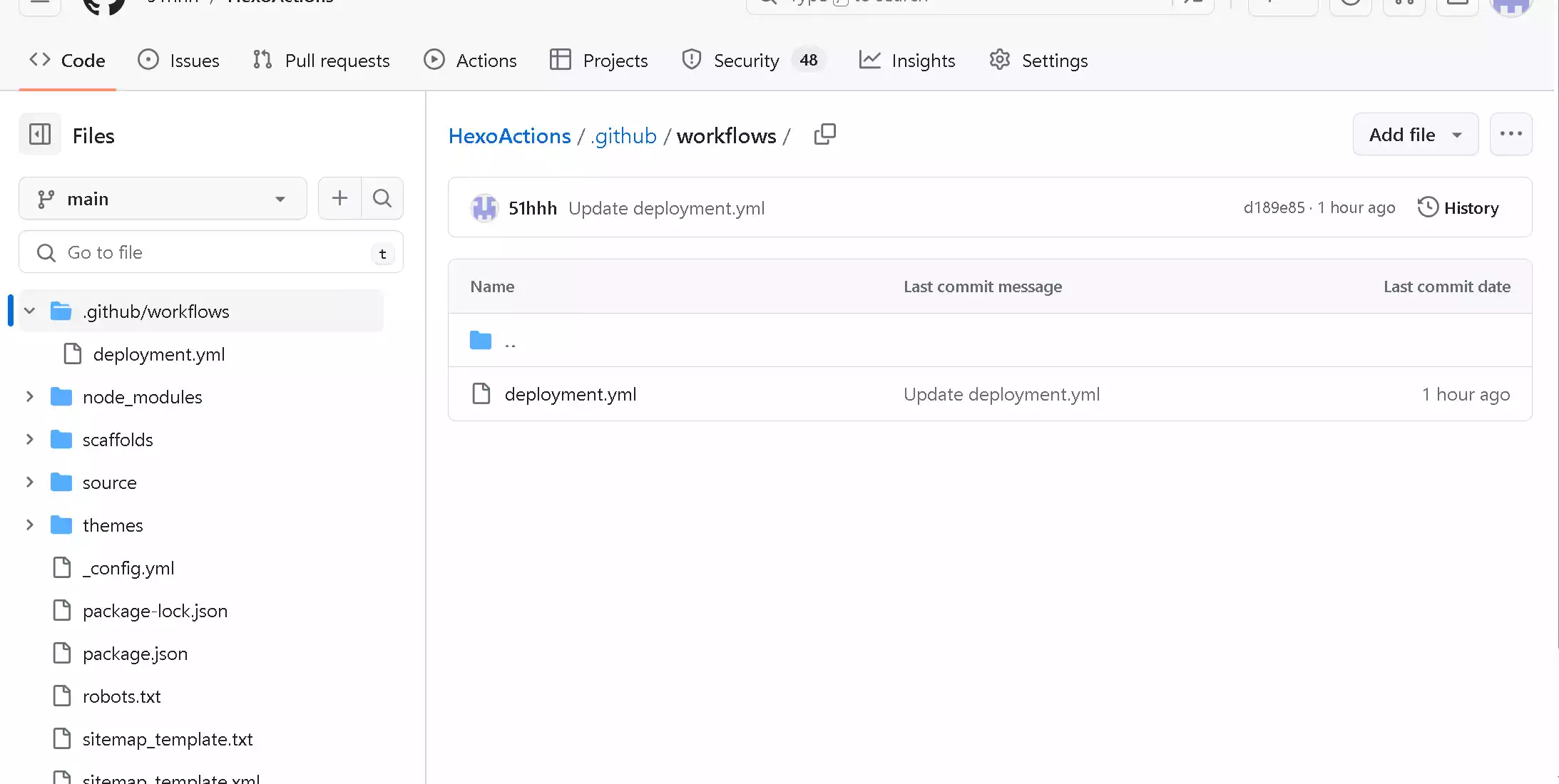The image size is (1559, 784).
Task: Expand the node_modules folder
Action: [30, 397]
